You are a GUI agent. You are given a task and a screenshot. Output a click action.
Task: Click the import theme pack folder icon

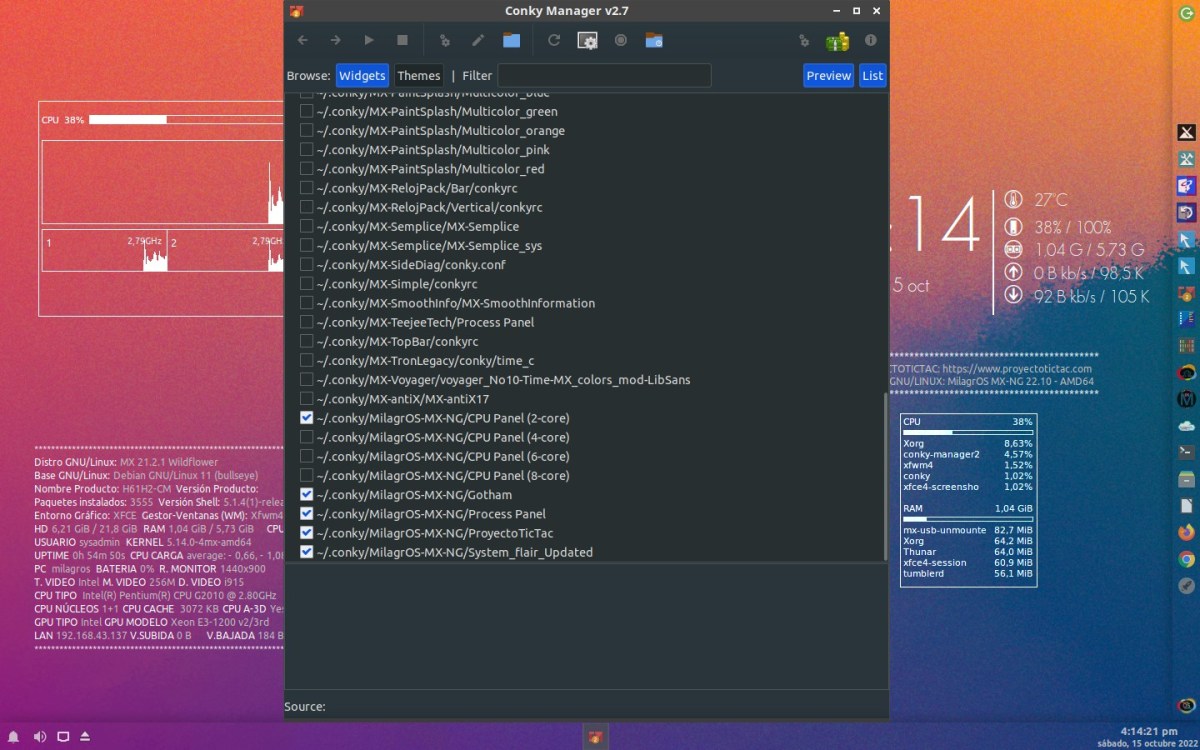coord(654,40)
